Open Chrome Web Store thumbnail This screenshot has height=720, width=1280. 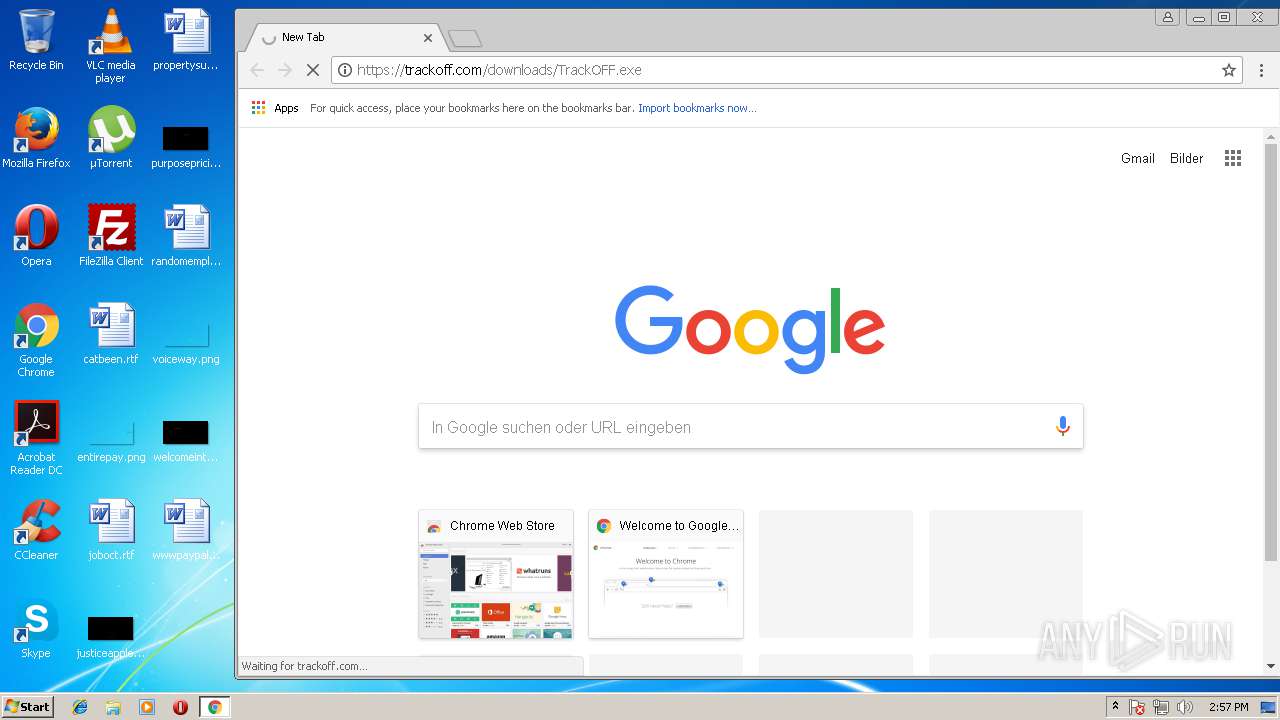click(x=496, y=574)
